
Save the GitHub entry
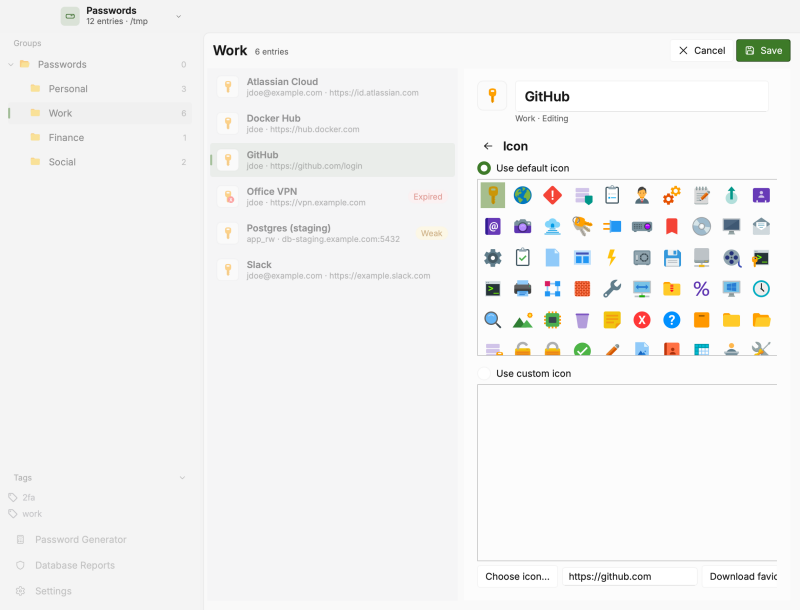pos(763,50)
